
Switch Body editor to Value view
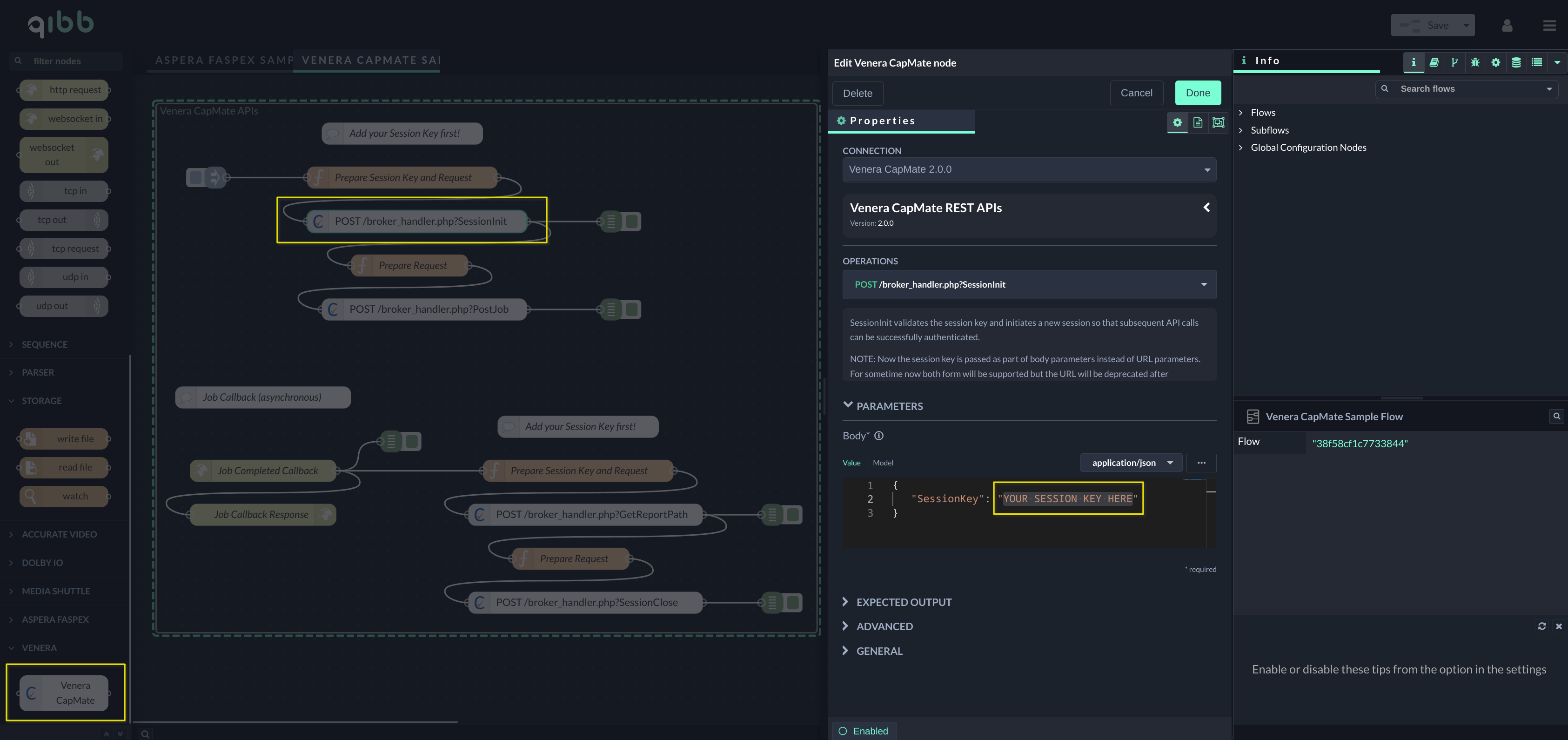click(851, 463)
